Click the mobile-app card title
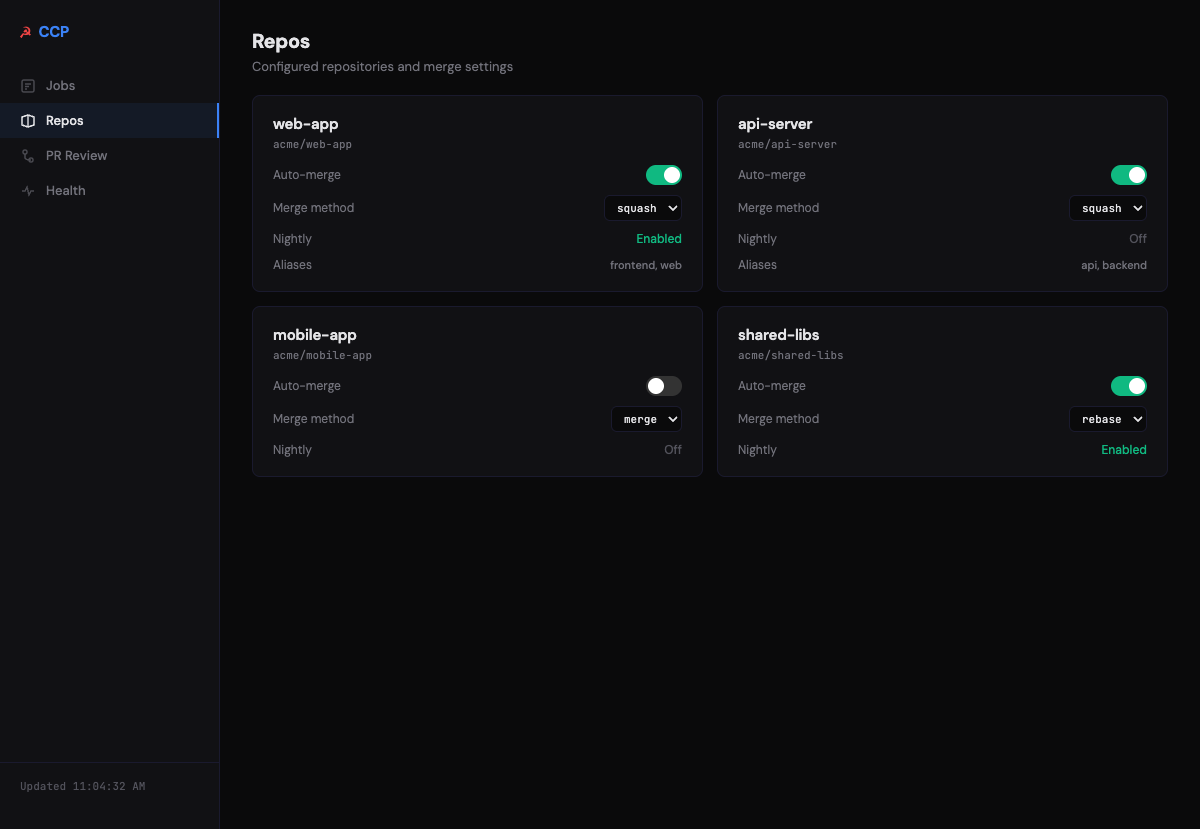 [315, 335]
